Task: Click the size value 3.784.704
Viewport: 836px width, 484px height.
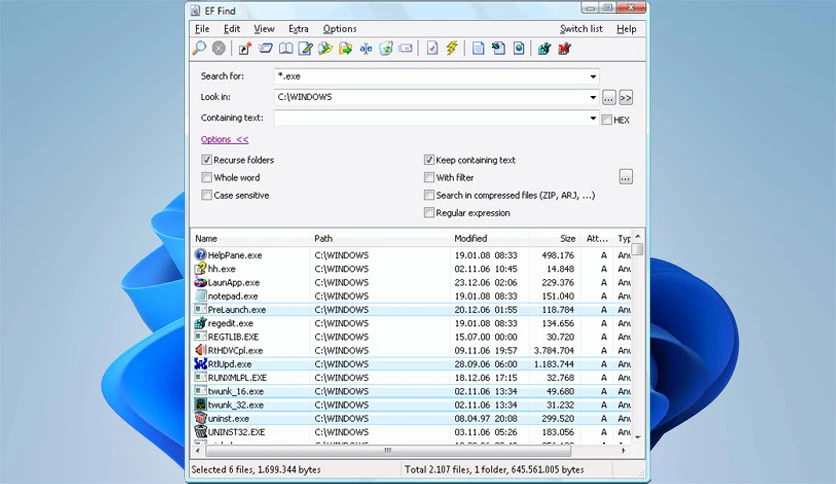Action: pos(554,350)
